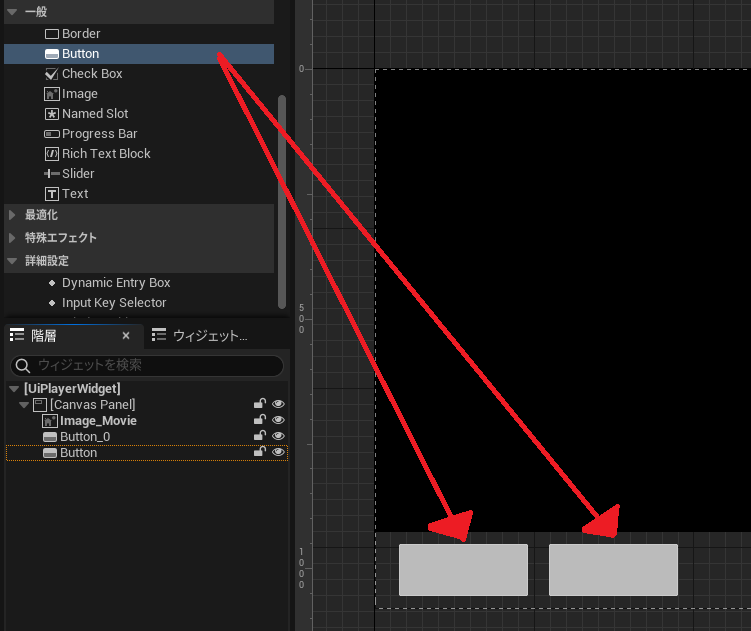Image resolution: width=751 pixels, height=631 pixels.
Task: Click the Border label in palette
Action: [x=81, y=34]
